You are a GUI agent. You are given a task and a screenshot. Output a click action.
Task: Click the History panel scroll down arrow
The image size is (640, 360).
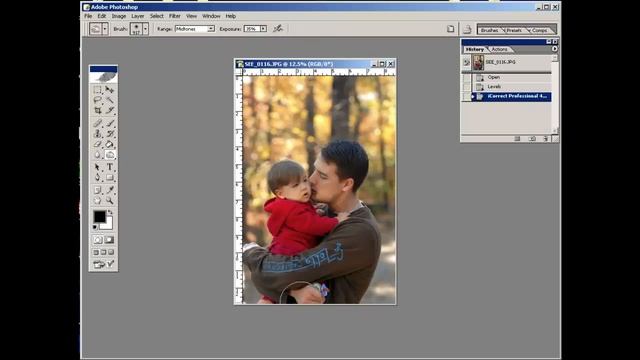(555, 131)
